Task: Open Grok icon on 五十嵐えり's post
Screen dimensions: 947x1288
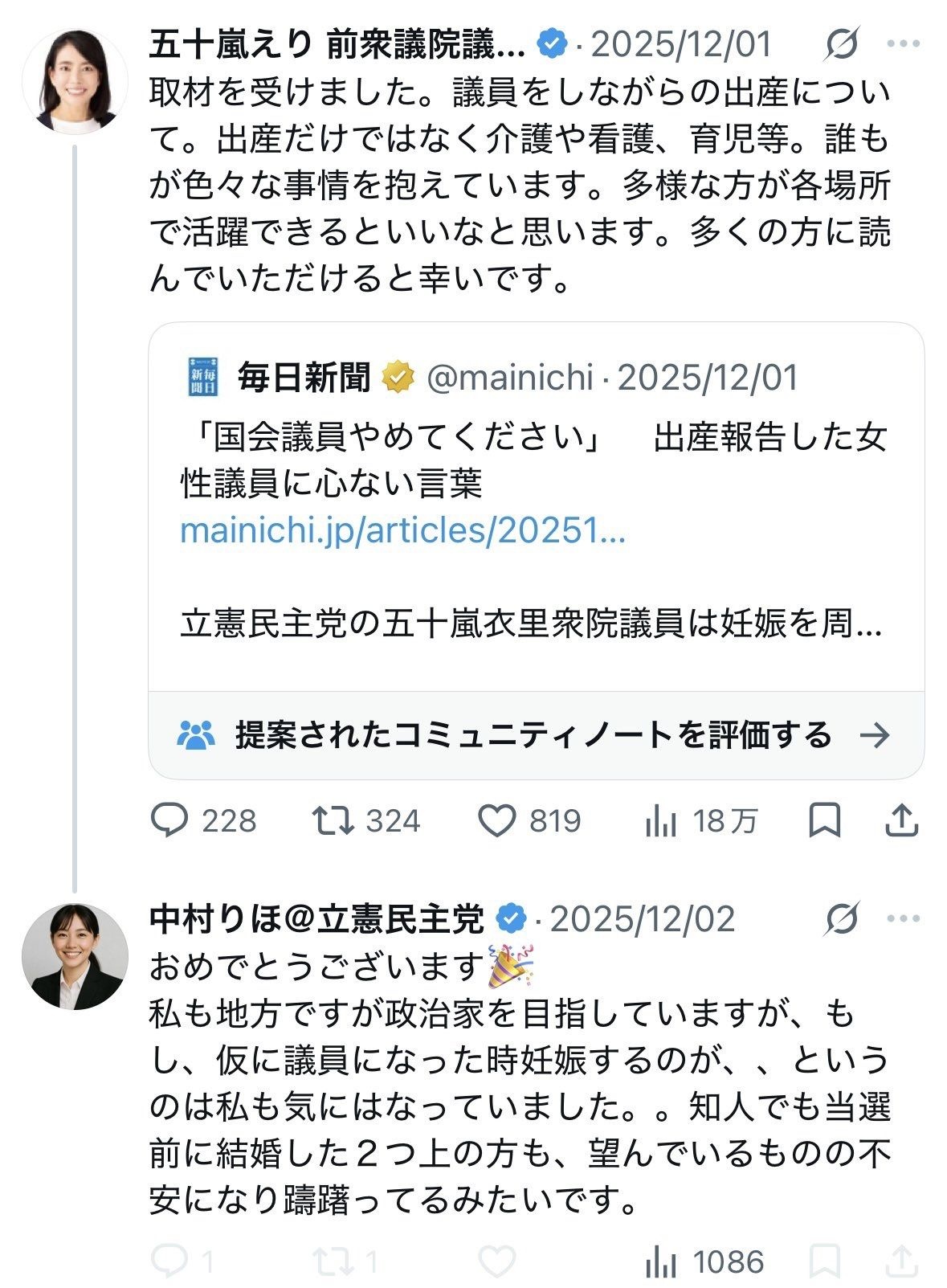Action: point(841,44)
